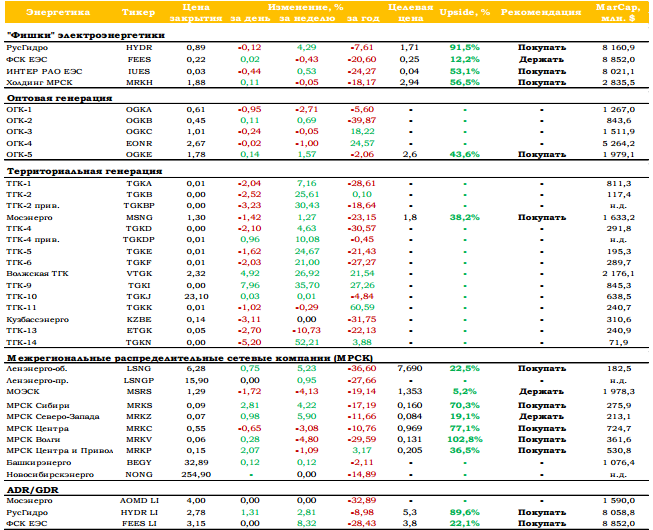The image size is (653, 530).
Task: Click the 5 264,2 market cap cell
Action: pos(618,144)
